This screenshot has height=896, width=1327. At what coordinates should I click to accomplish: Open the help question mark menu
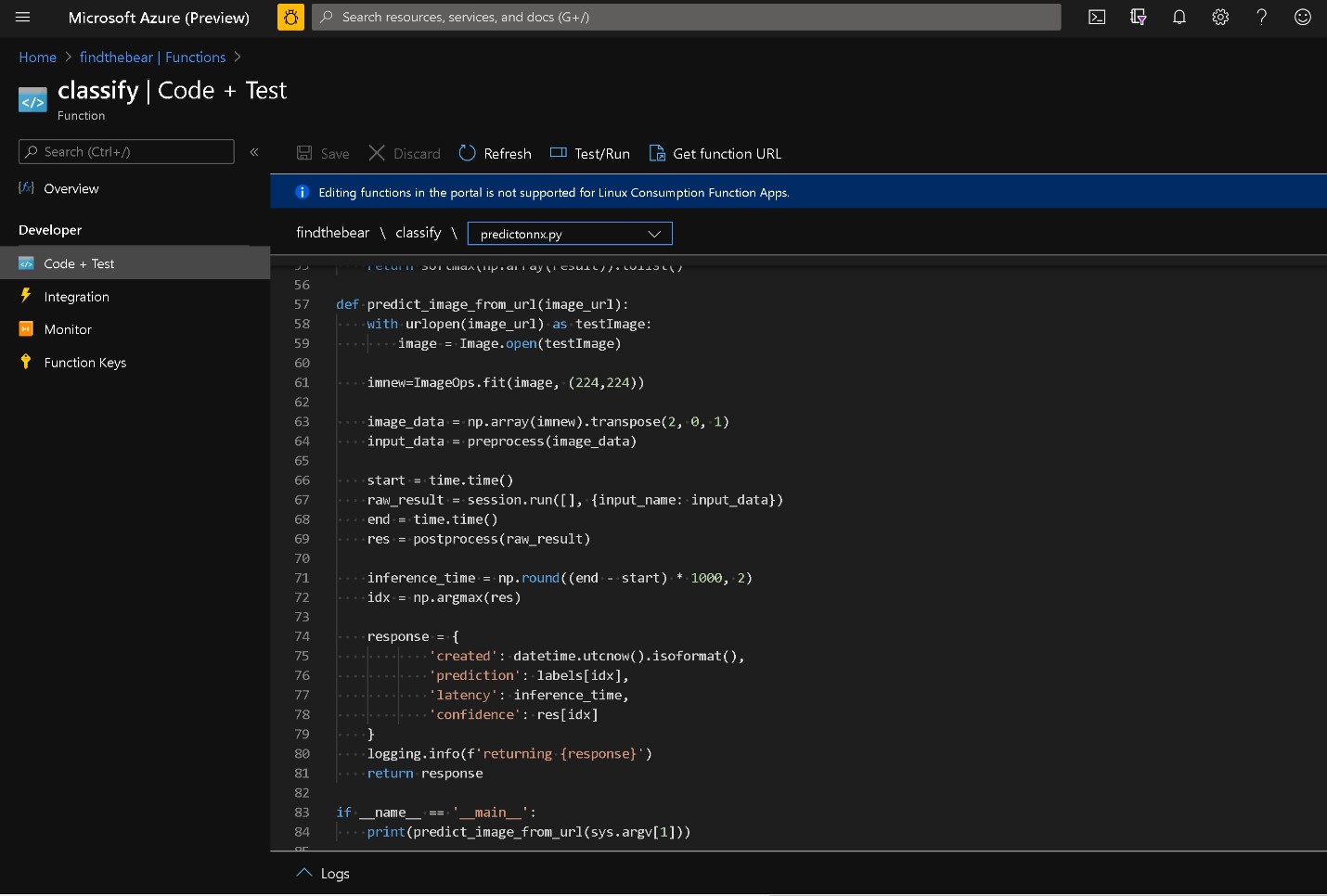pyautogui.click(x=1261, y=18)
